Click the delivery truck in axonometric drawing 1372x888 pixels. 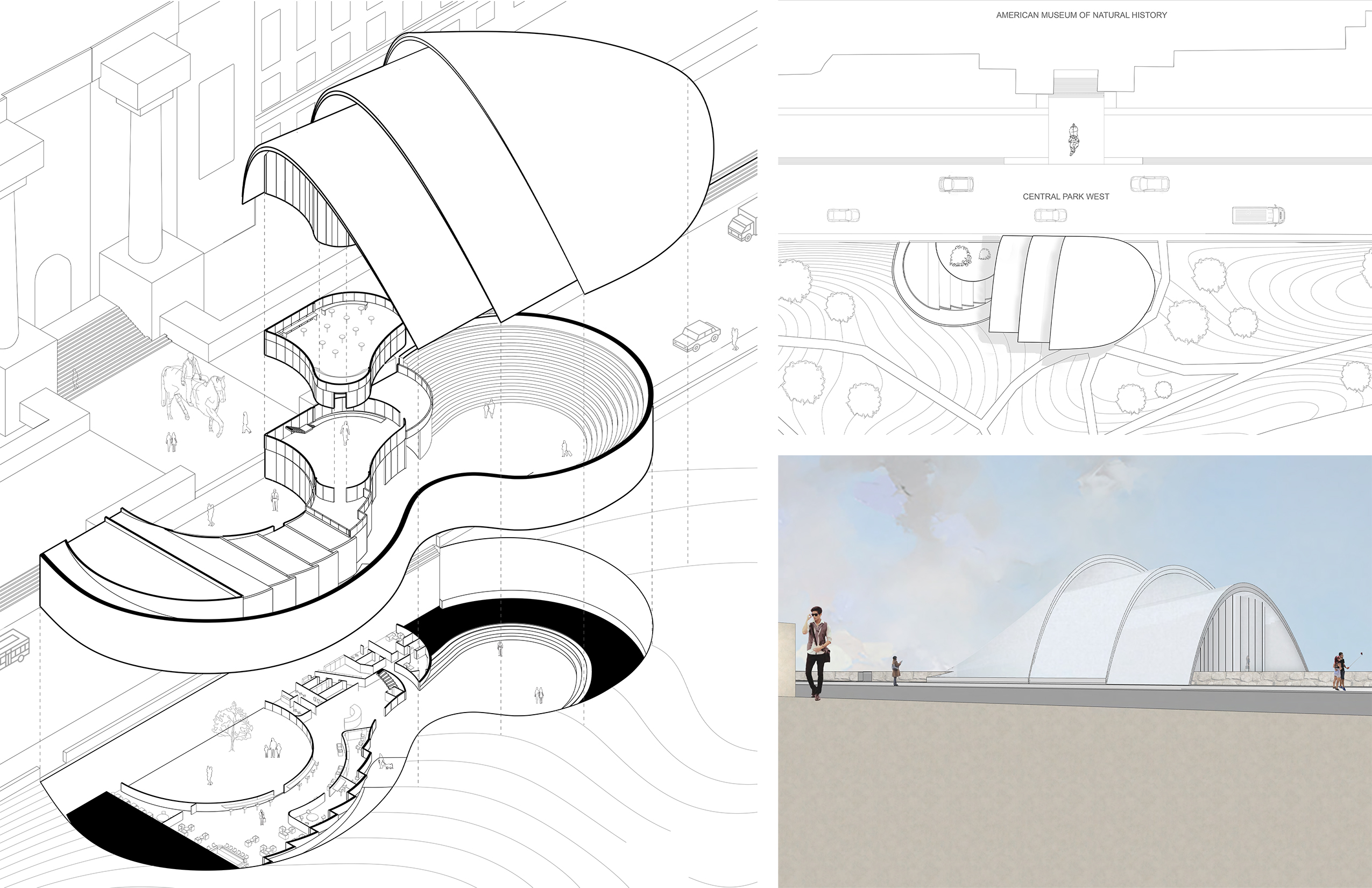pos(742,225)
